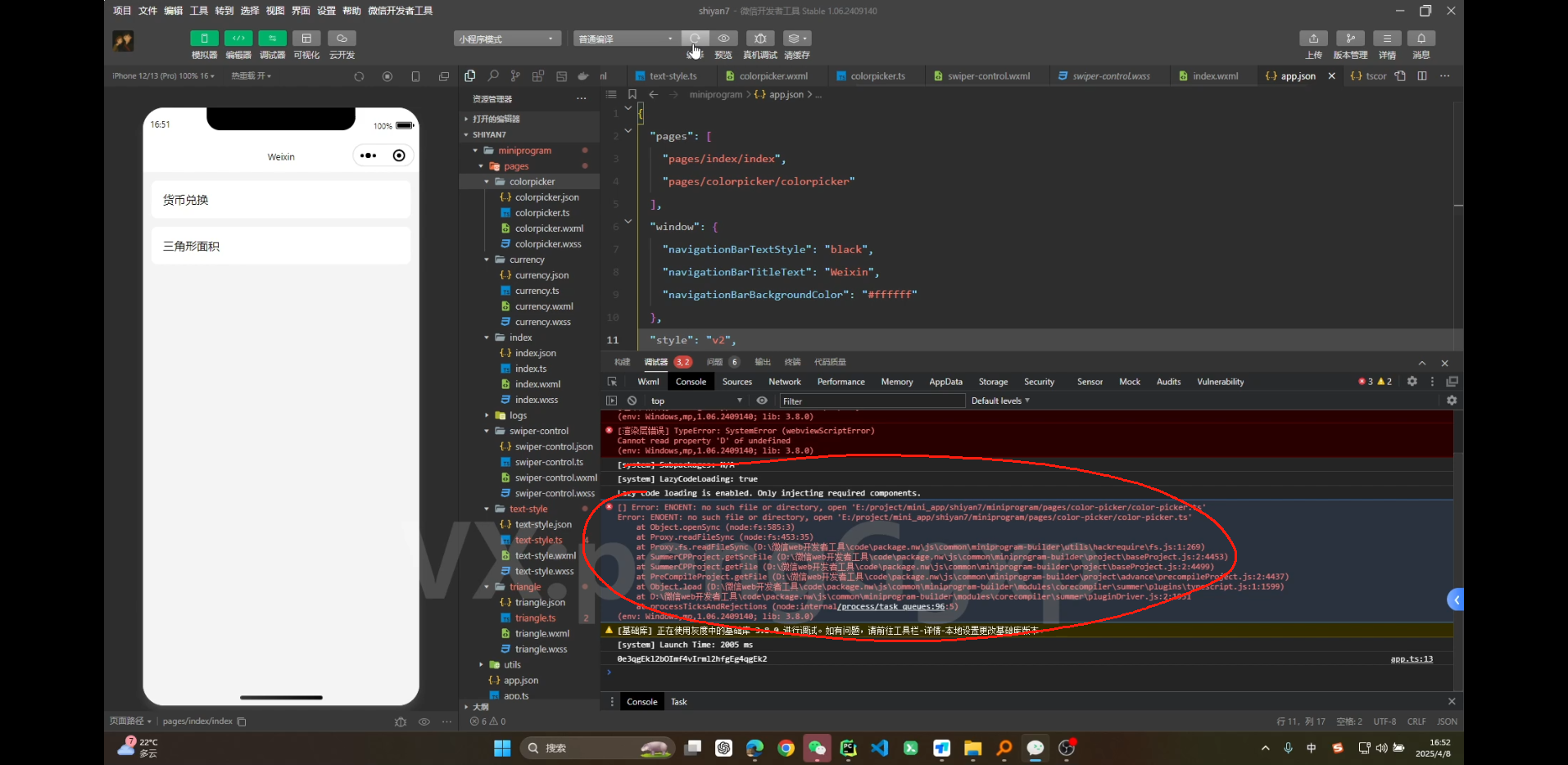Open the app.ts:13 source link
The height and width of the screenshot is (765, 1568).
(x=1412, y=659)
